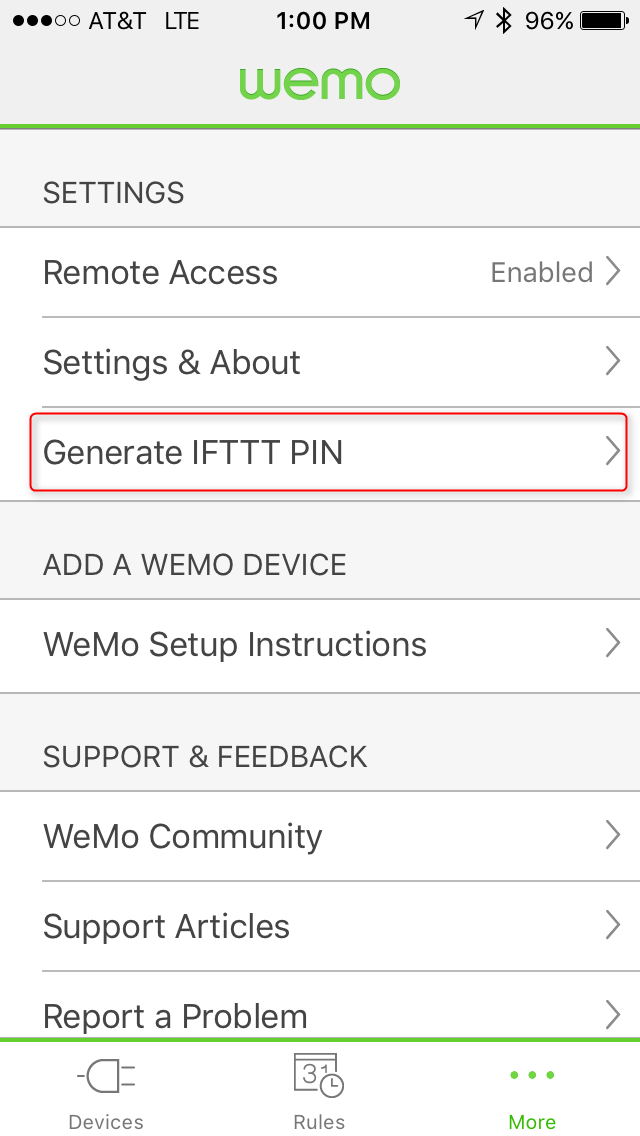
Task: Open Generate IFTTT PIN option
Action: pos(328,452)
